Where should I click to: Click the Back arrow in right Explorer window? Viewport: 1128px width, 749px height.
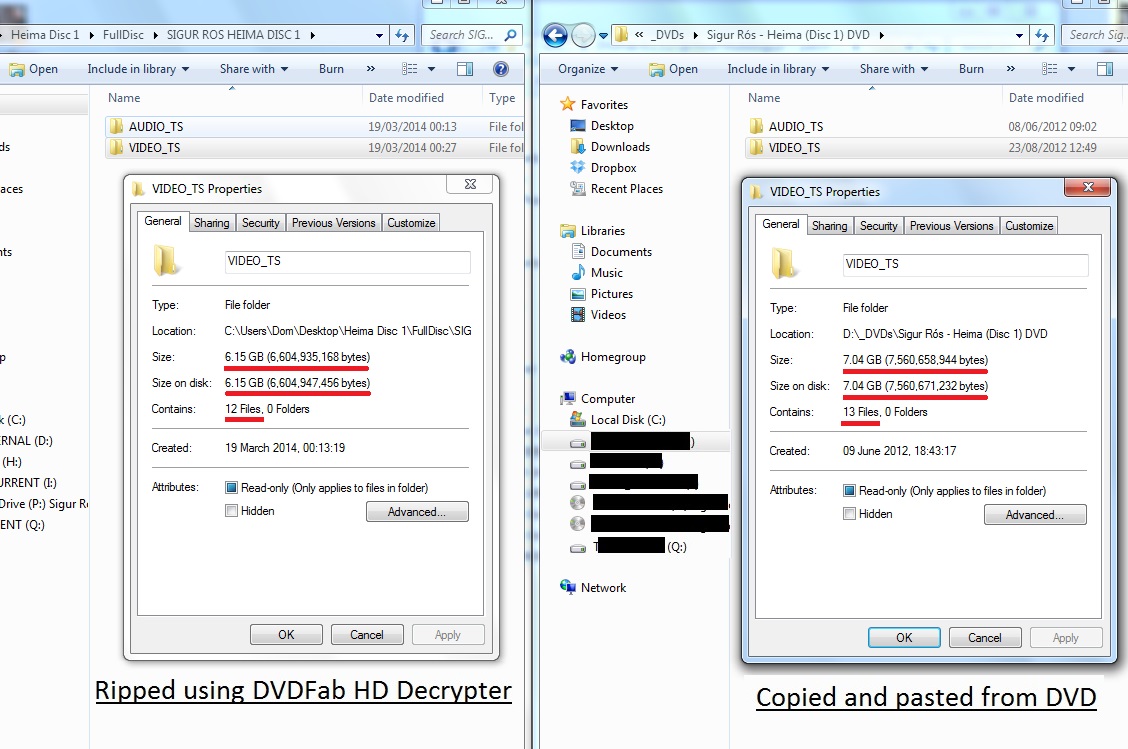click(555, 35)
